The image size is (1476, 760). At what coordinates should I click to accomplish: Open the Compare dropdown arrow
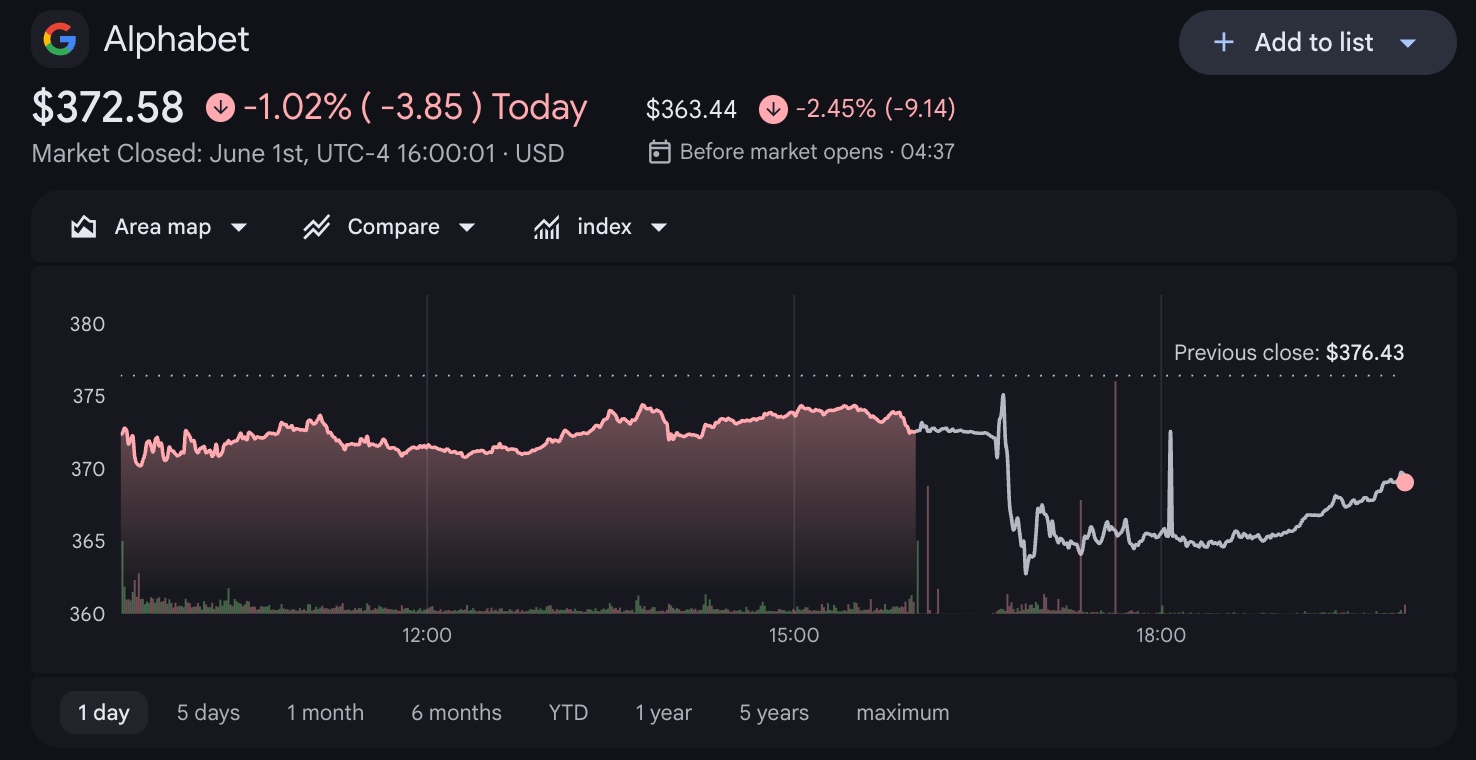467,227
